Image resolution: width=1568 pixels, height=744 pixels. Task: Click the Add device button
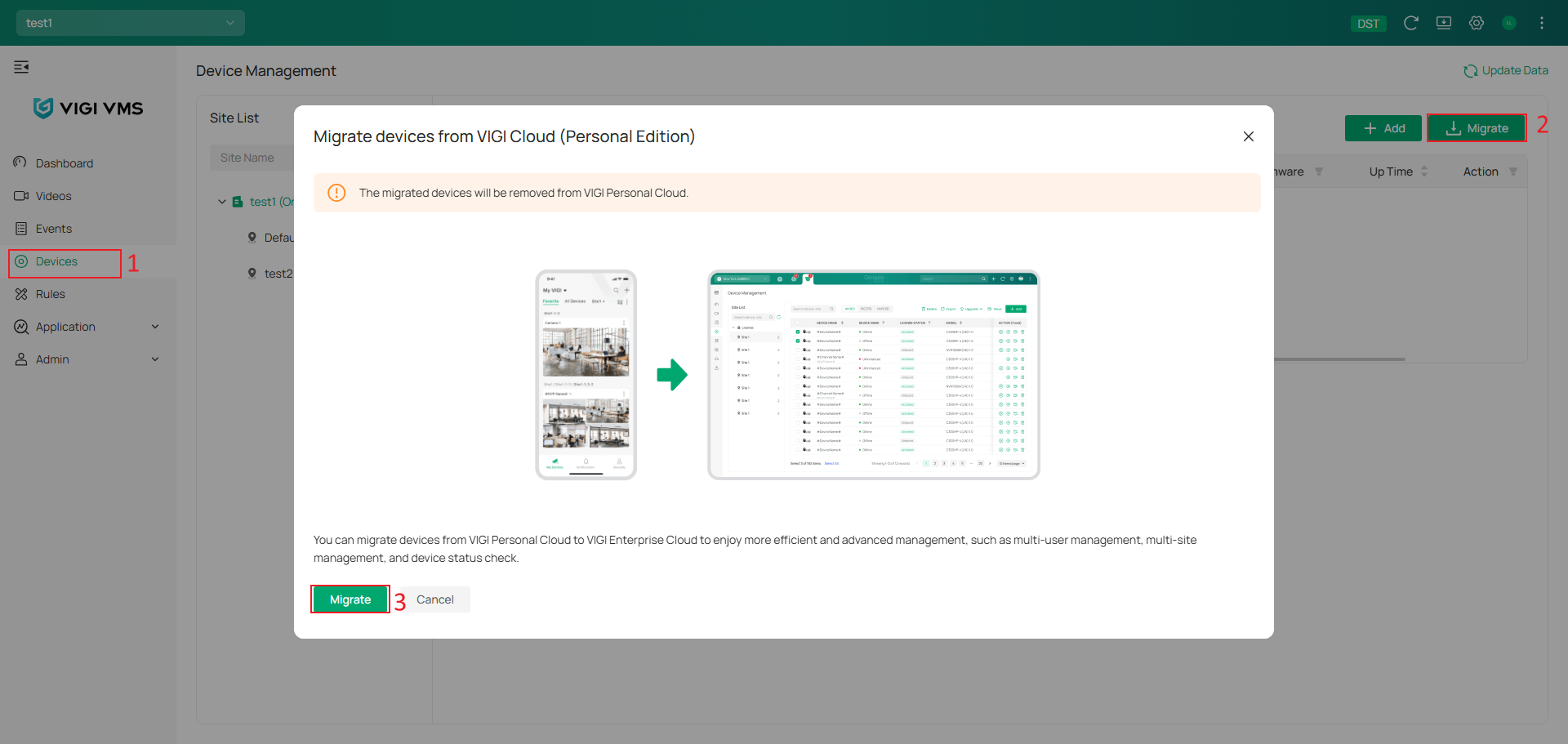coord(1383,128)
